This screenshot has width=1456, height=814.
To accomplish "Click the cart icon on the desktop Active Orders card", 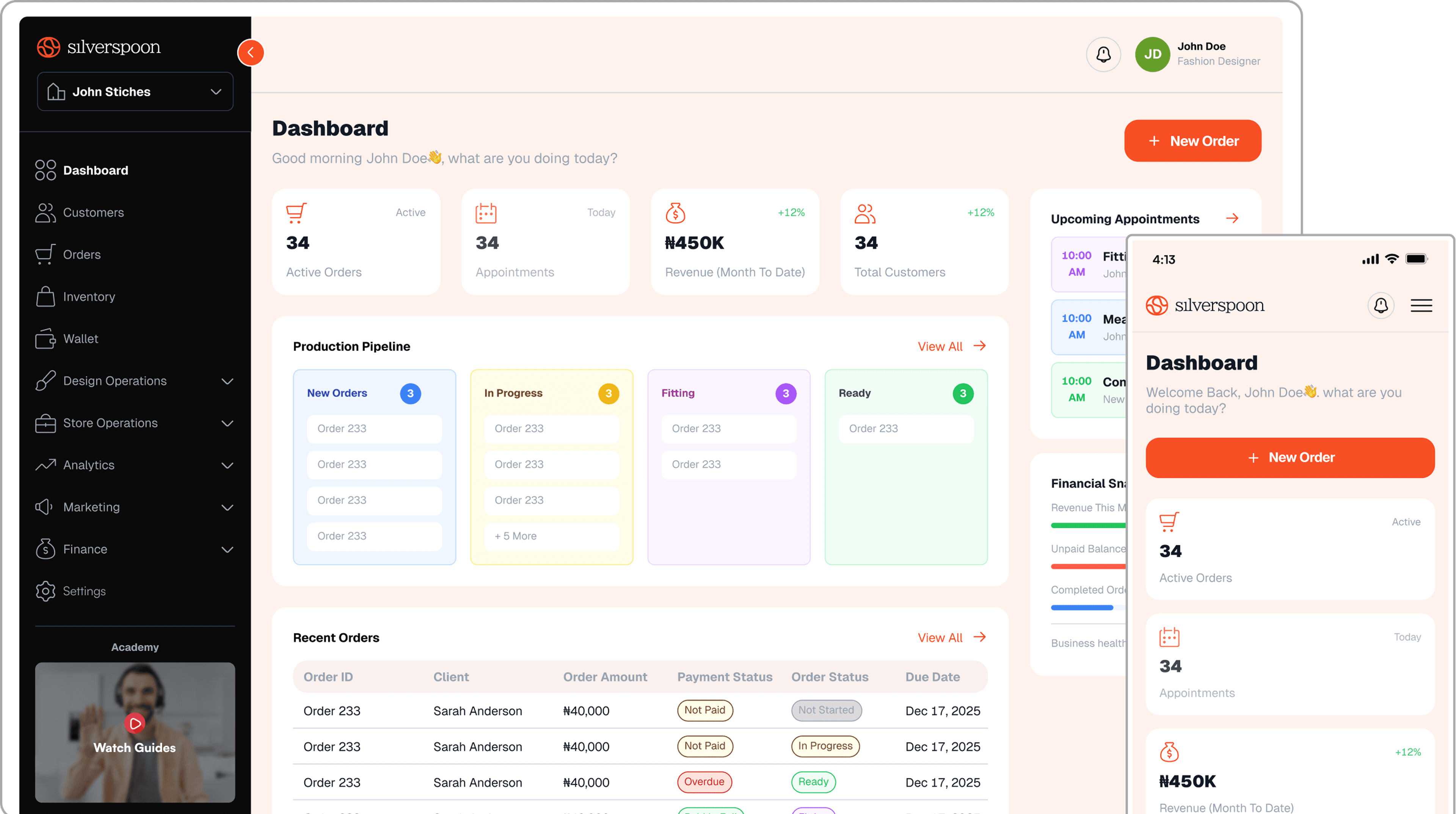I will tap(296, 213).
